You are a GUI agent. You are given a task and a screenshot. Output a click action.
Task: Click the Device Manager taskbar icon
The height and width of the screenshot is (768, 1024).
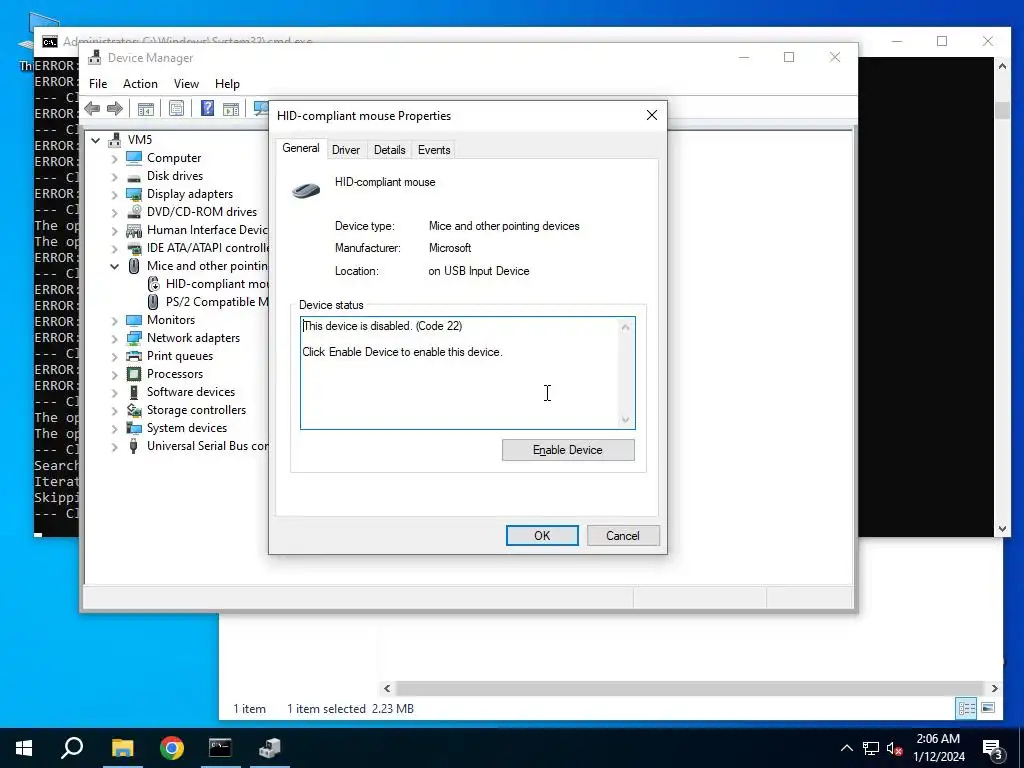pos(269,748)
